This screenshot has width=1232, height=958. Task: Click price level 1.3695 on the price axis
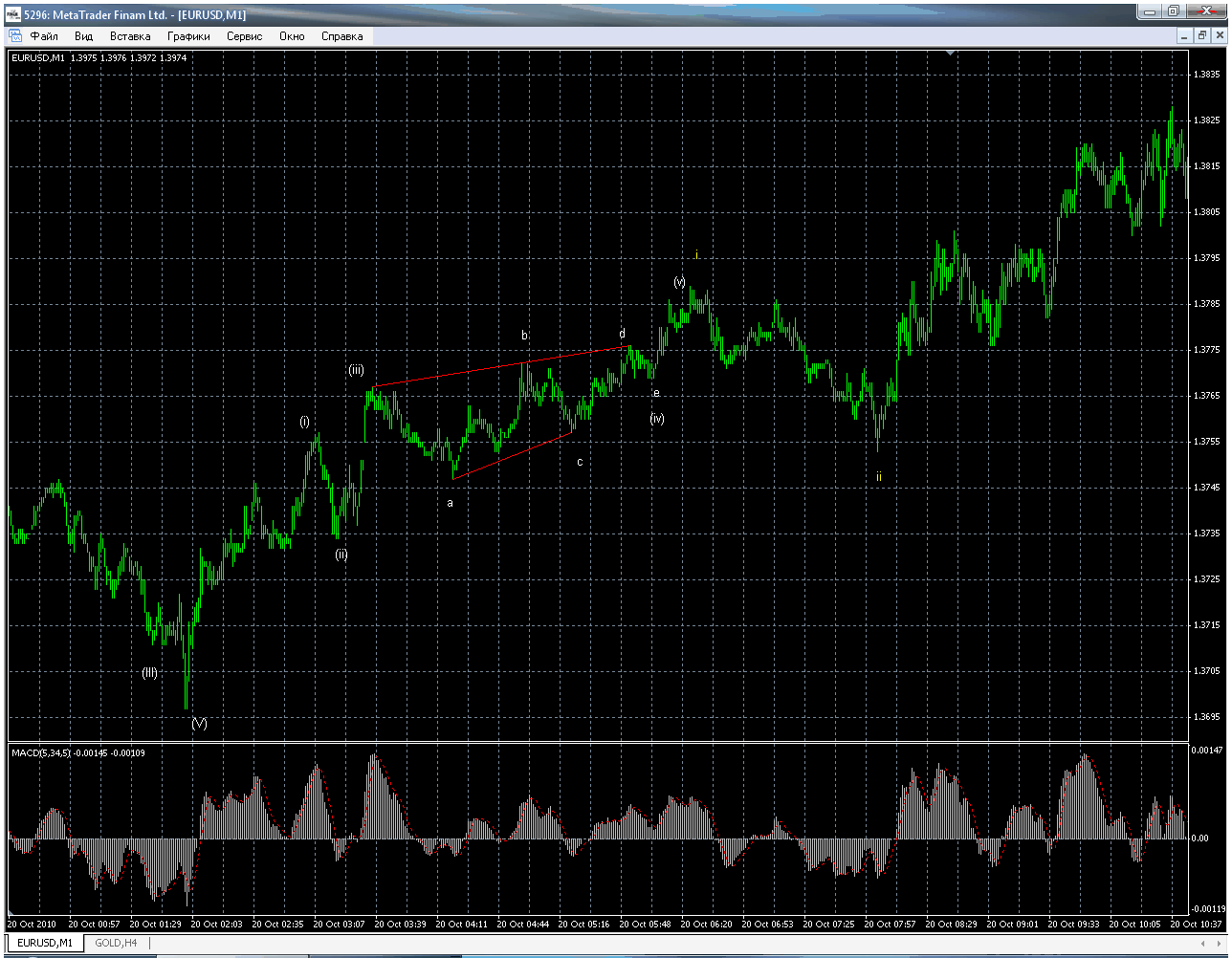pyautogui.click(x=1208, y=717)
